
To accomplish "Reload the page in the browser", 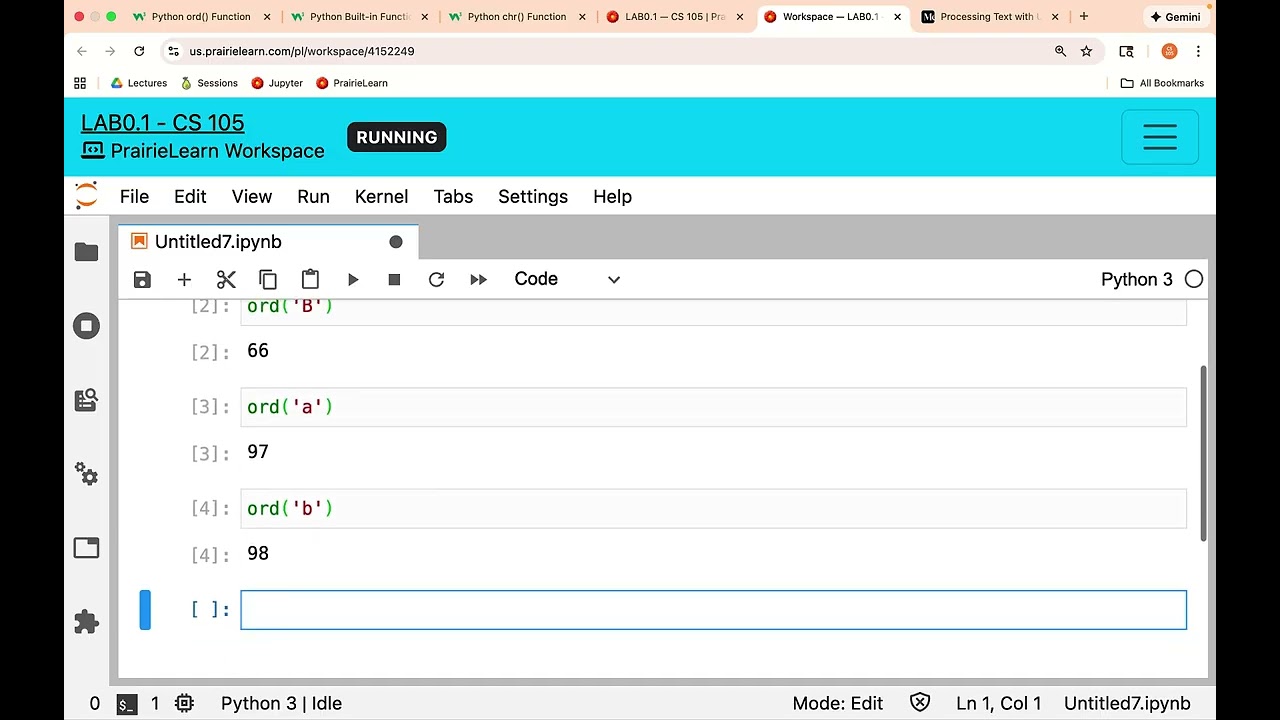I will pos(139,51).
